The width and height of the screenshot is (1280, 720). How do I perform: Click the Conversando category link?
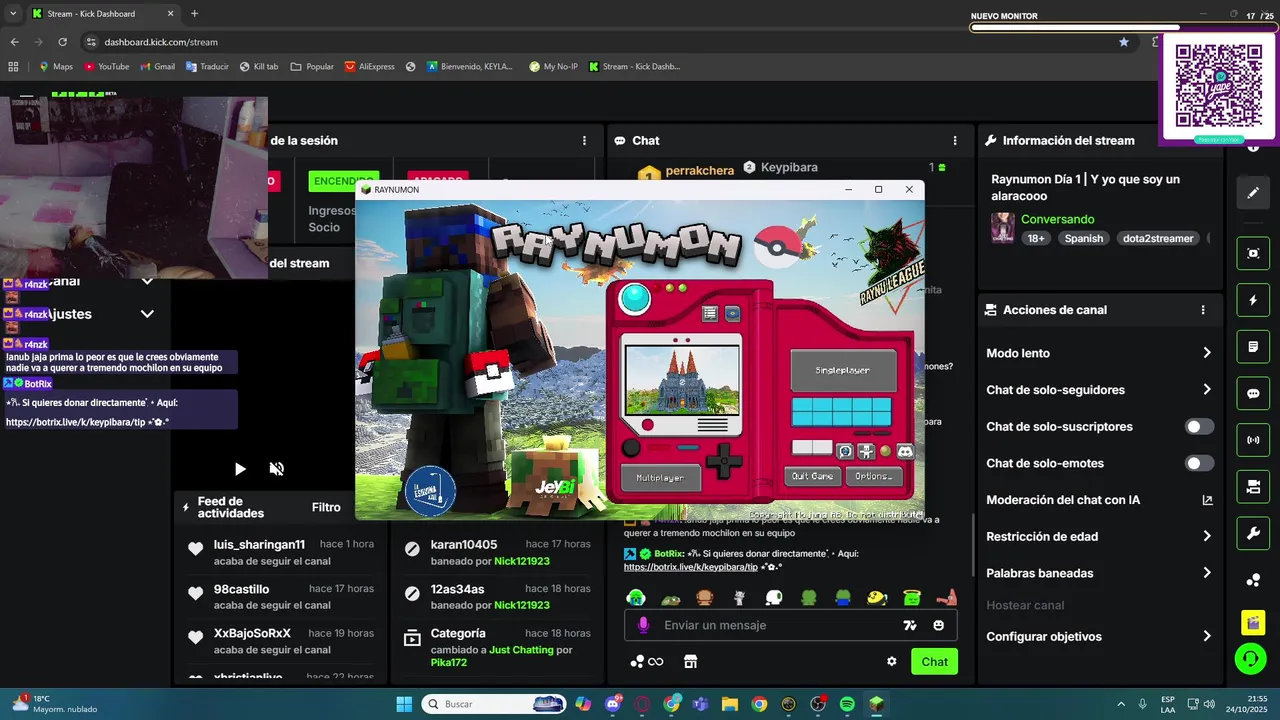(x=1057, y=219)
